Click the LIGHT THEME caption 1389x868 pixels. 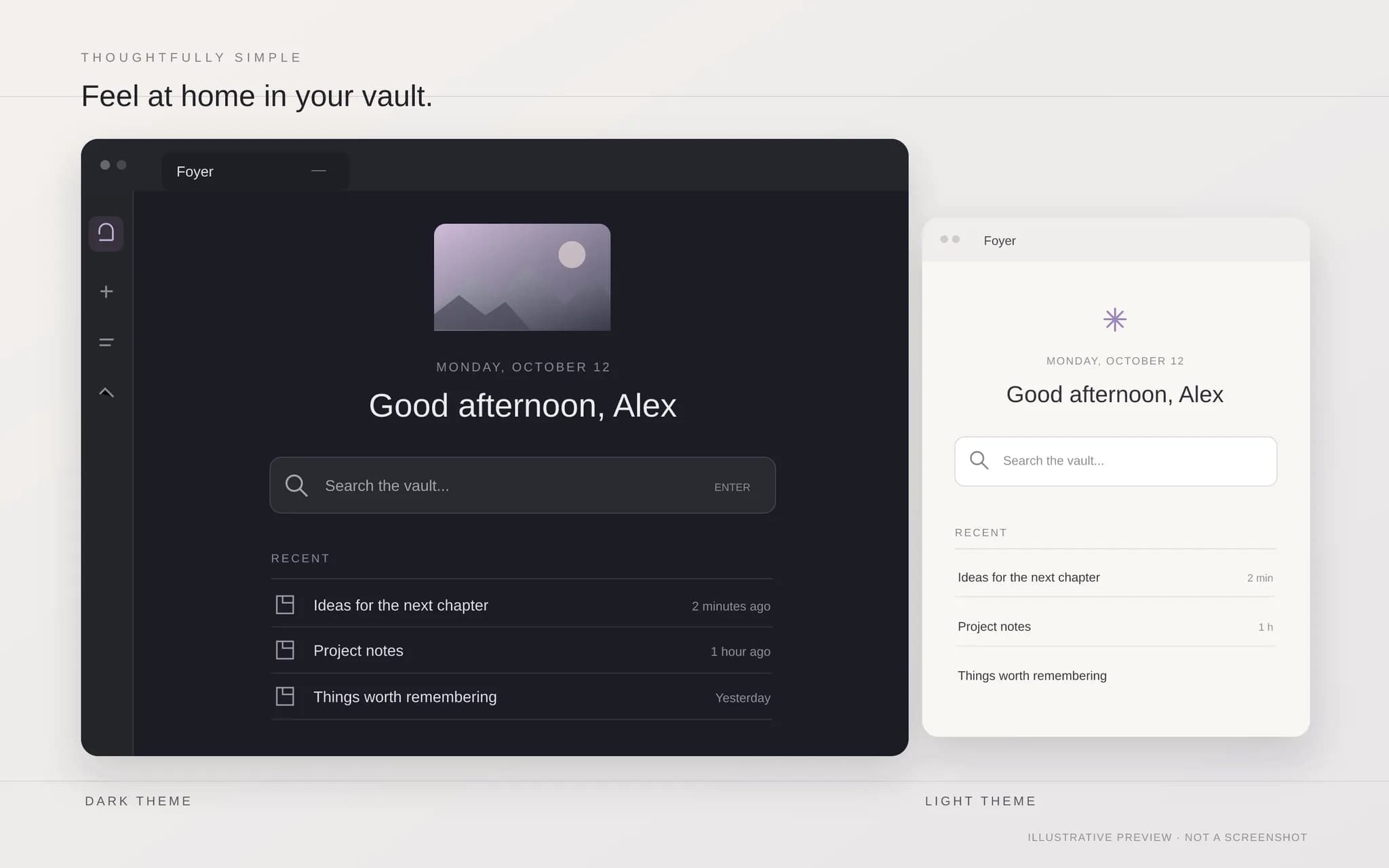click(x=981, y=802)
